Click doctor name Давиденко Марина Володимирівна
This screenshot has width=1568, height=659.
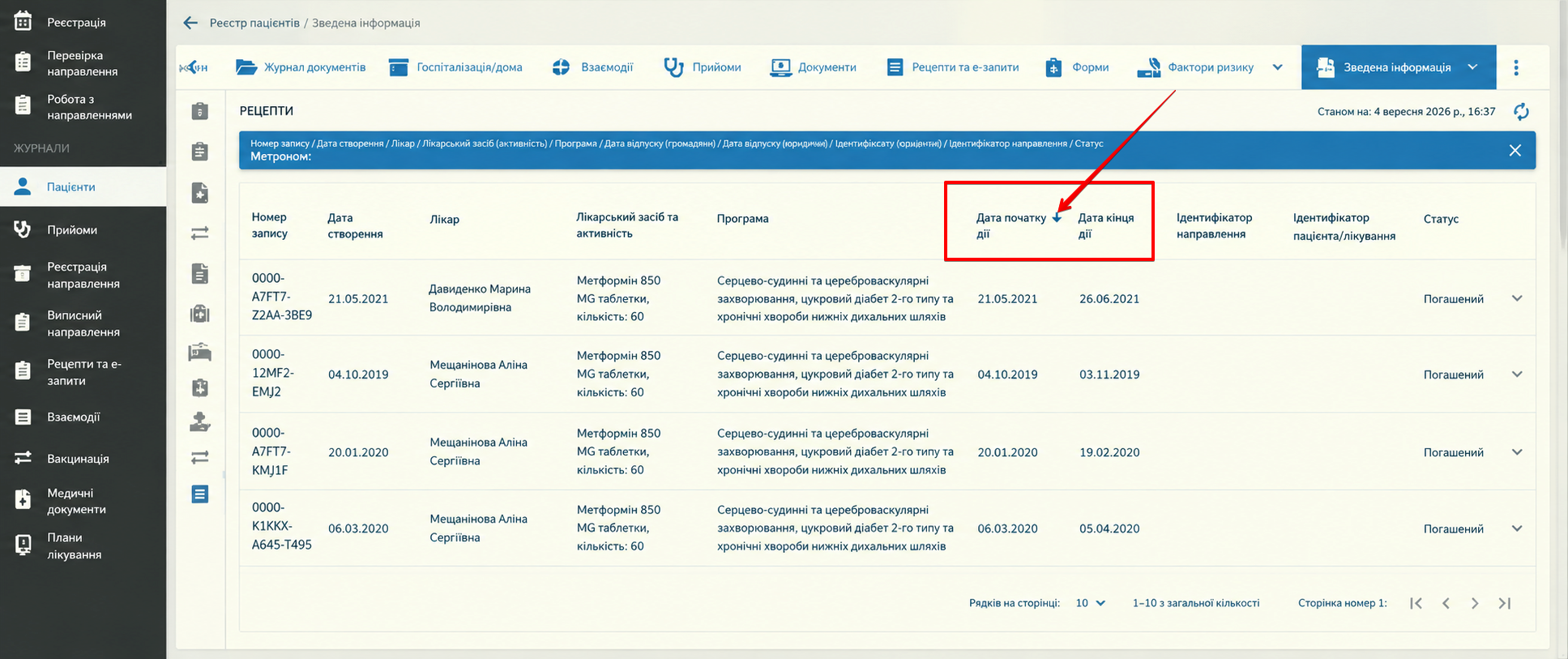[480, 298]
